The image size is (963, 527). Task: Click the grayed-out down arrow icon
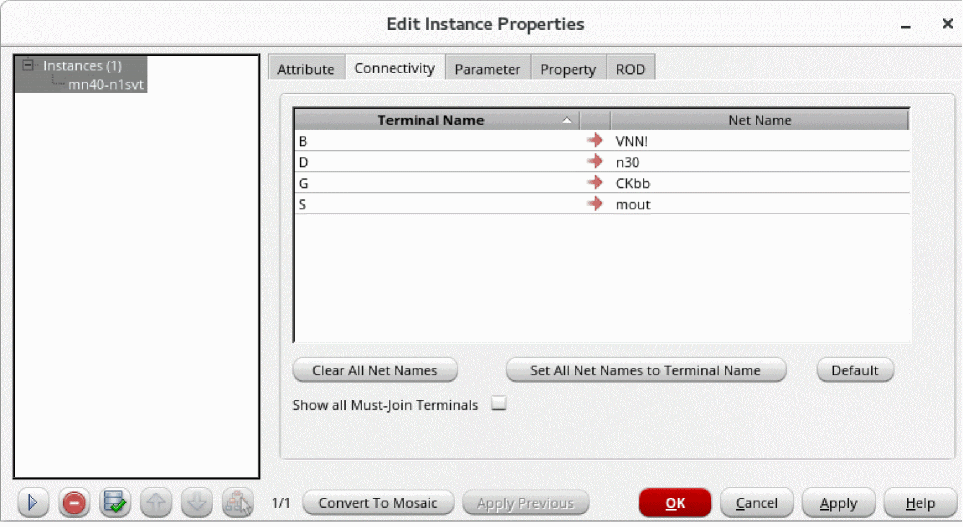pos(197,503)
